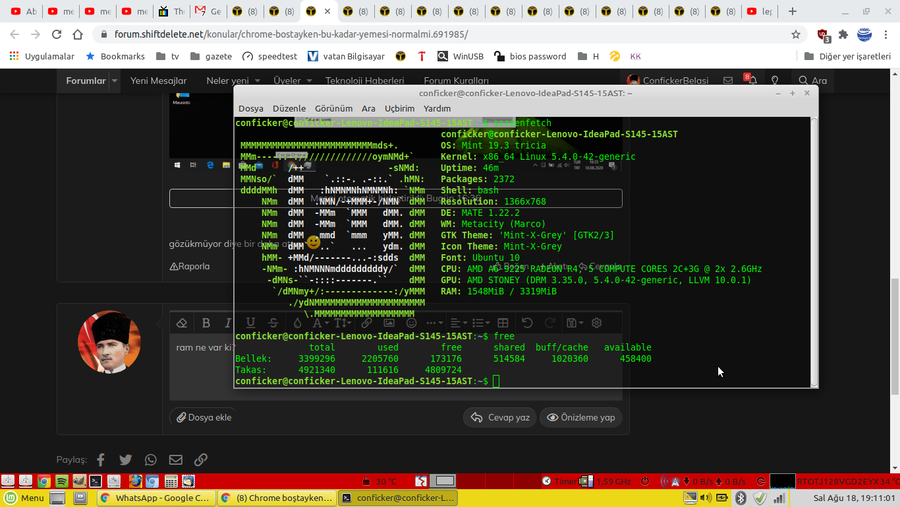900x507 pixels.
Task: Click the reply text editor area
Action: [x=200, y=375]
